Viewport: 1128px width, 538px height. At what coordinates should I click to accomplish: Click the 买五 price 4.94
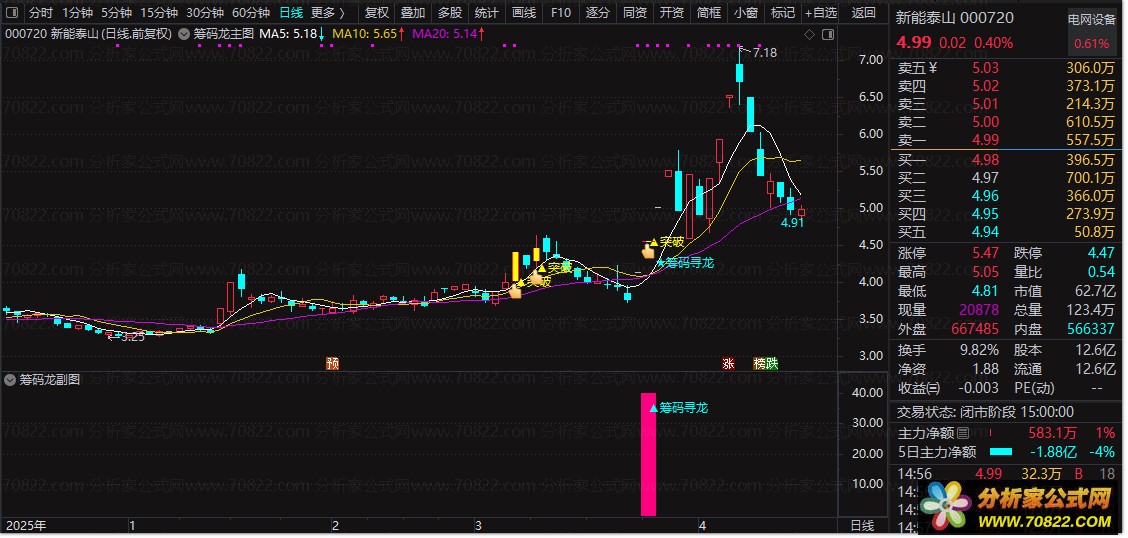click(x=985, y=232)
